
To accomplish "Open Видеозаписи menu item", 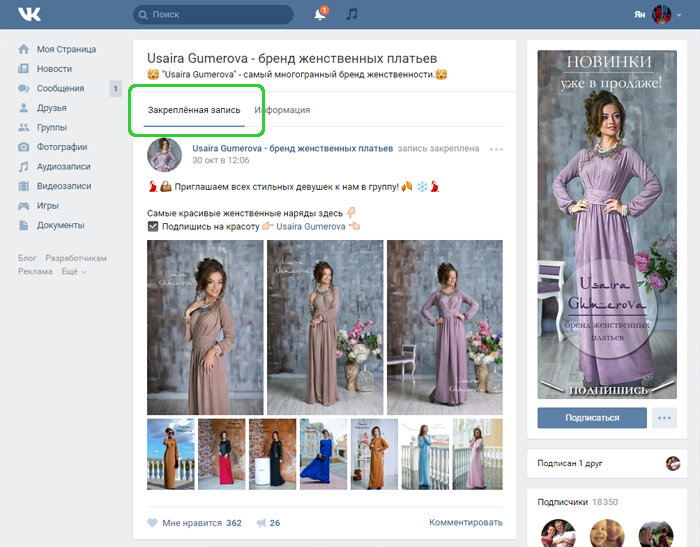I will pyautogui.click(x=64, y=186).
